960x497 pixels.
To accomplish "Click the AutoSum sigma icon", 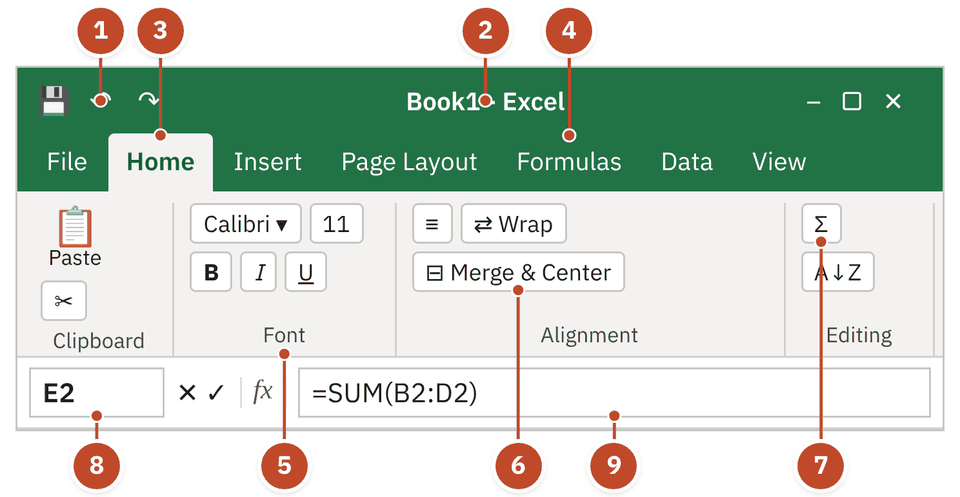I will tap(821, 224).
